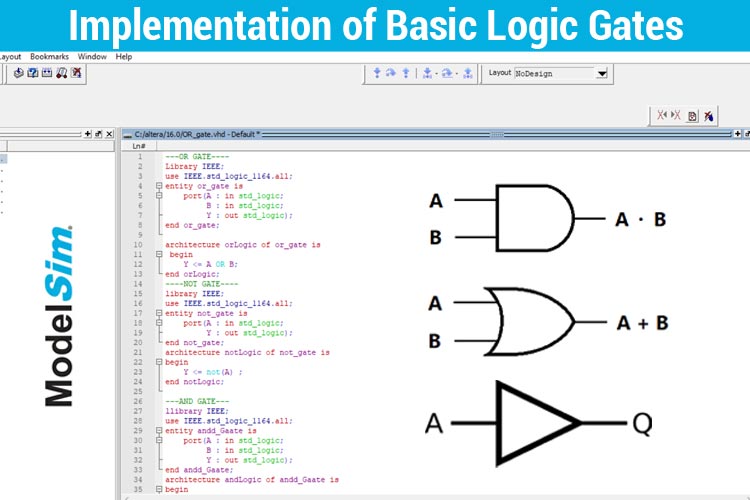Viewport: 750px width, 500px height.
Task: Open dropdown arrow beside Step Over Current
Action: [x=456, y=73]
